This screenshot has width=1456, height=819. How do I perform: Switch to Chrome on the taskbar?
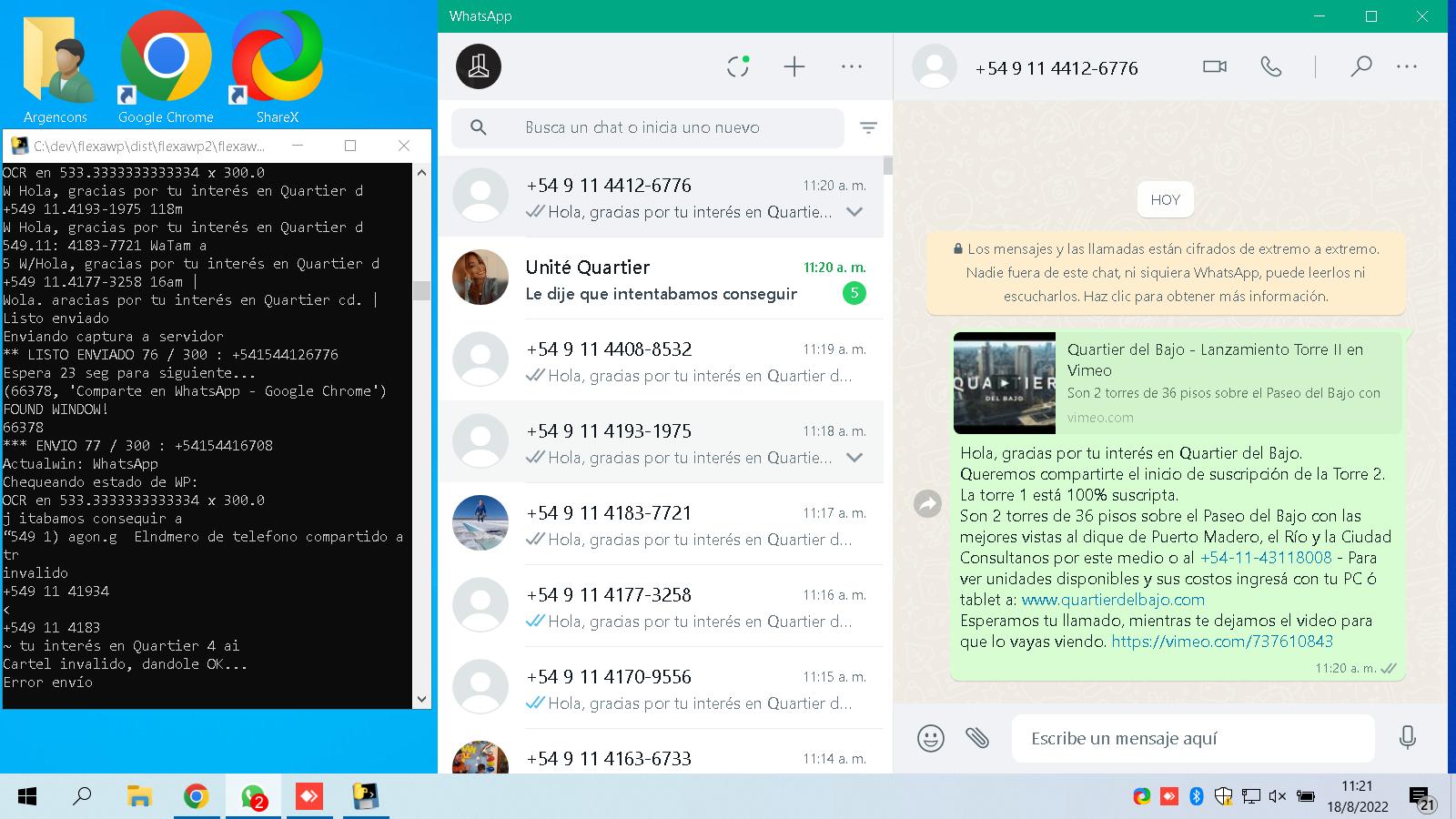click(x=196, y=797)
